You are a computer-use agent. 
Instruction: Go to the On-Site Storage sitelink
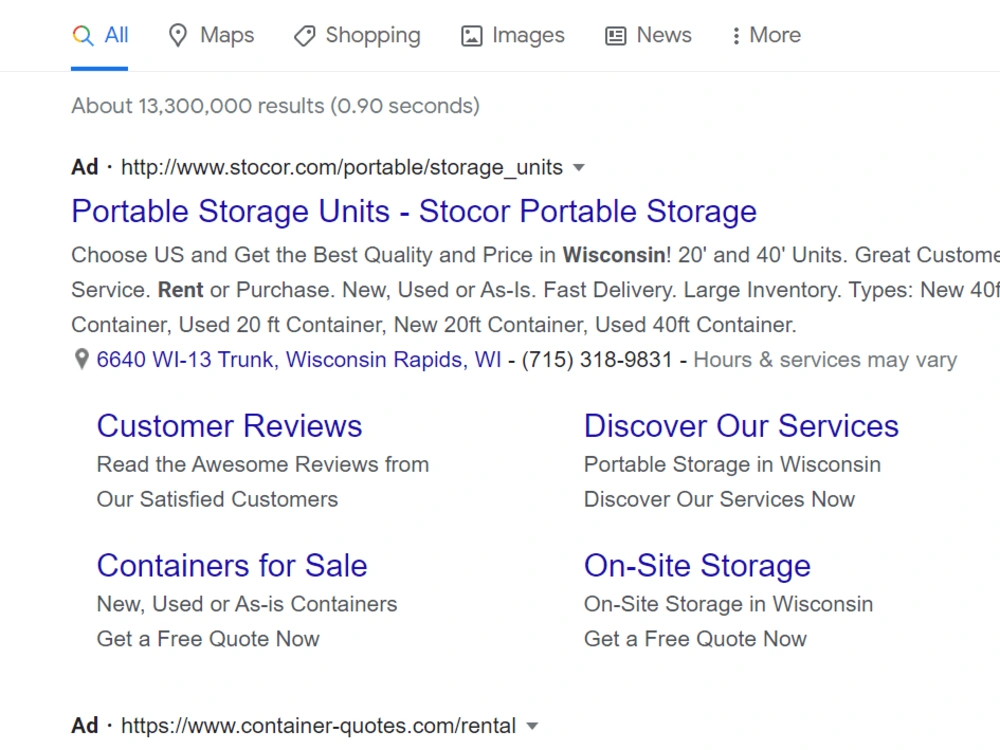pos(697,566)
